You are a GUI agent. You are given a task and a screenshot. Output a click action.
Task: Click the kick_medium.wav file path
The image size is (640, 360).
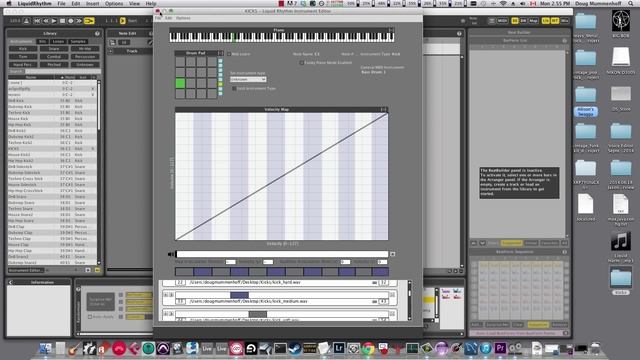(248, 301)
